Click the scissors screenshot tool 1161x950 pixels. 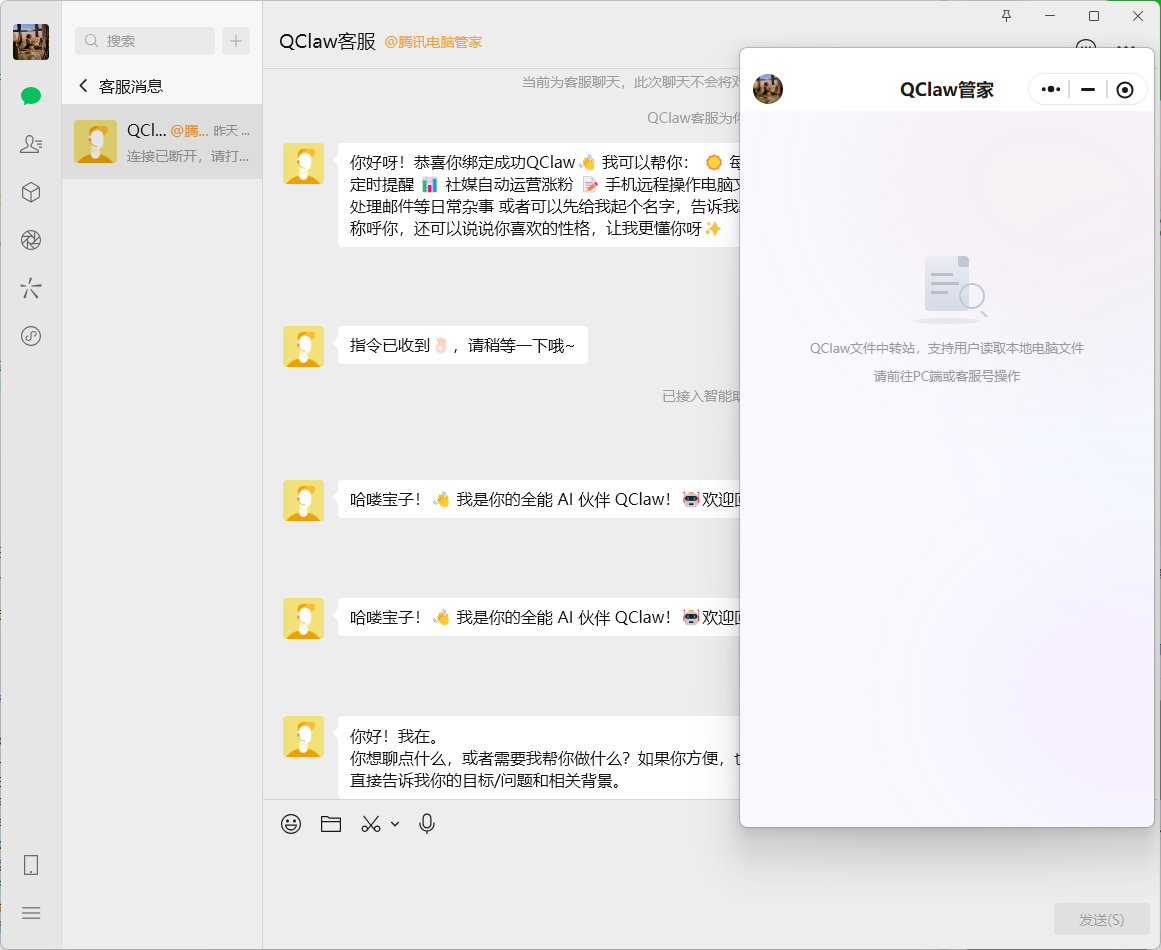371,824
